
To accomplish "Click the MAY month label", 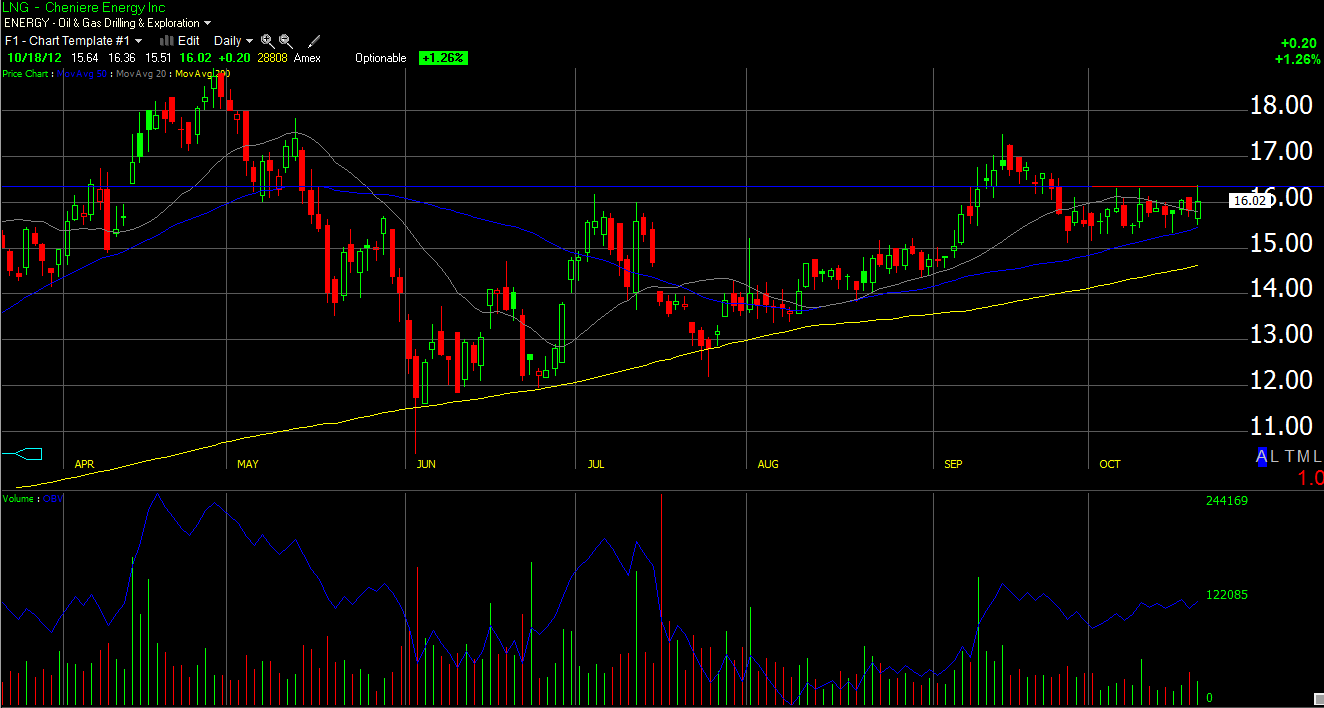I will (x=247, y=464).
